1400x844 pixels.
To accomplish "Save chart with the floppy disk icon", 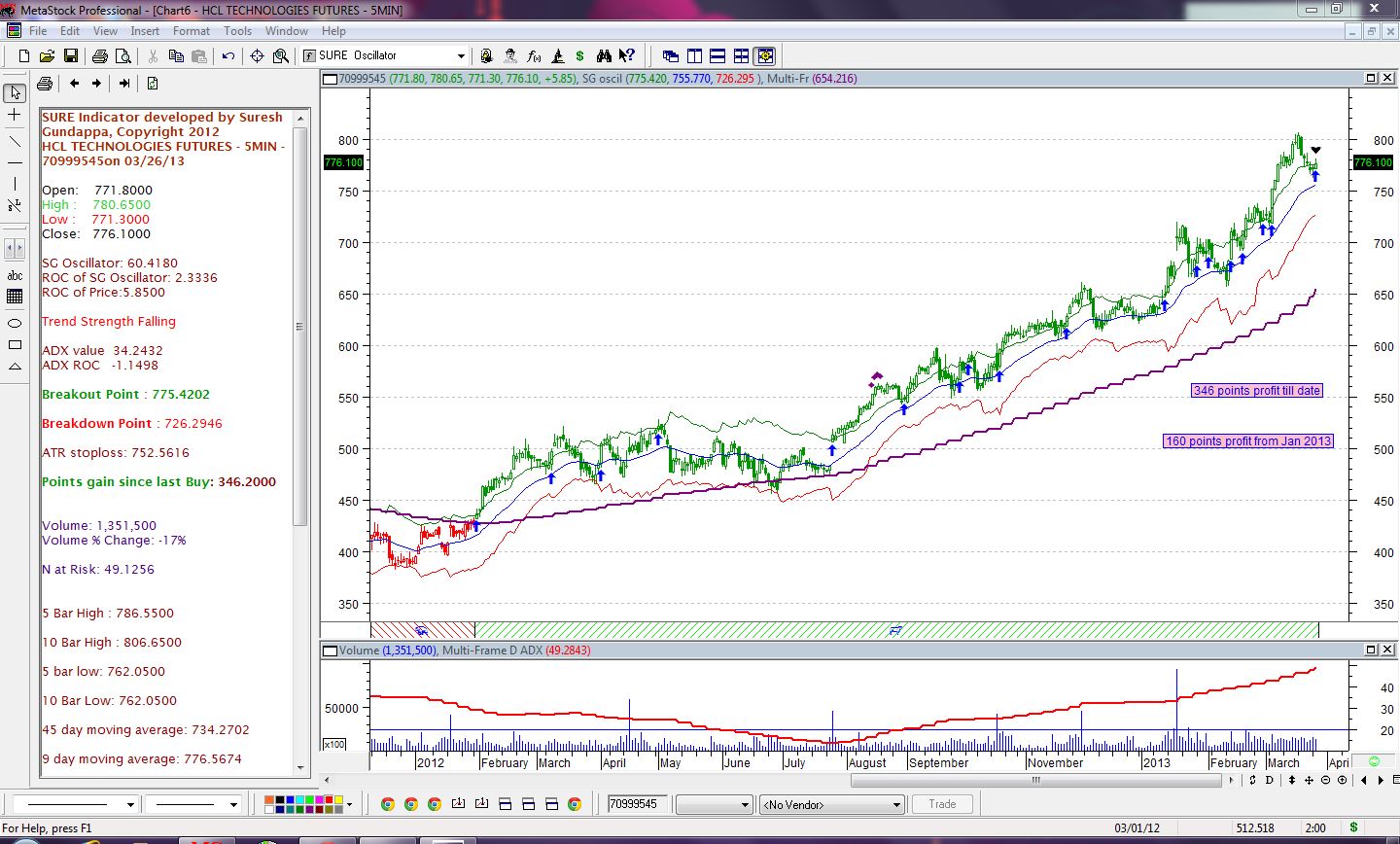I will click(70, 56).
